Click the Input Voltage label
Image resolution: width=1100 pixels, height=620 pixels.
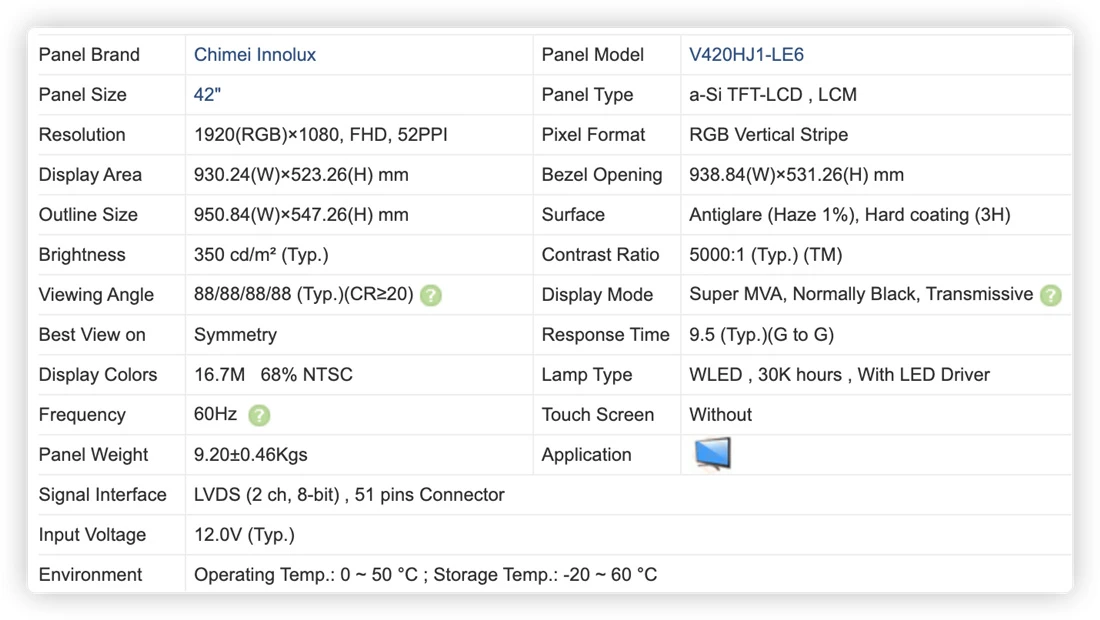click(92, 534)
